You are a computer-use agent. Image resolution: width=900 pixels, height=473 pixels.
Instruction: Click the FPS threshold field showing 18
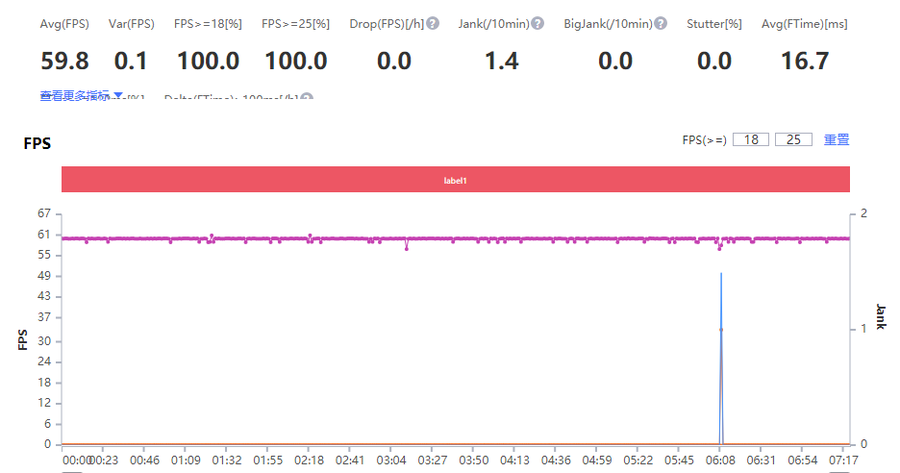point(751,140)
